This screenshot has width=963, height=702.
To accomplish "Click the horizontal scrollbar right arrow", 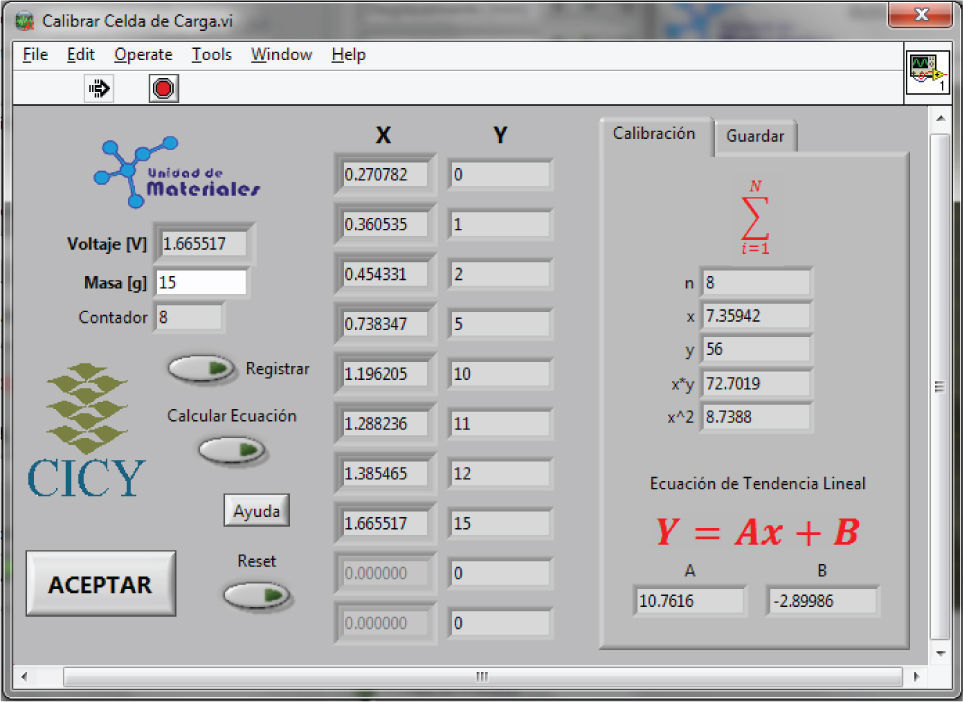I will click(x=917, y=677).
